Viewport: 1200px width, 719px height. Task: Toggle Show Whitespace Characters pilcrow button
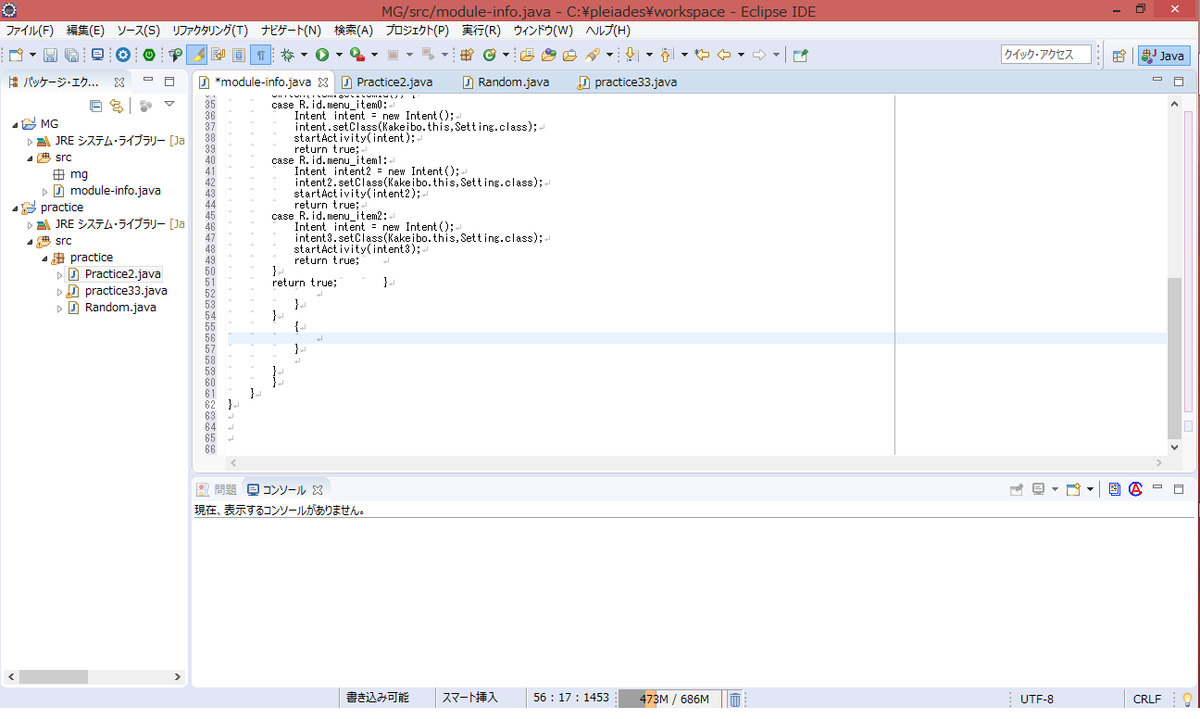click(x=260, y=55)
